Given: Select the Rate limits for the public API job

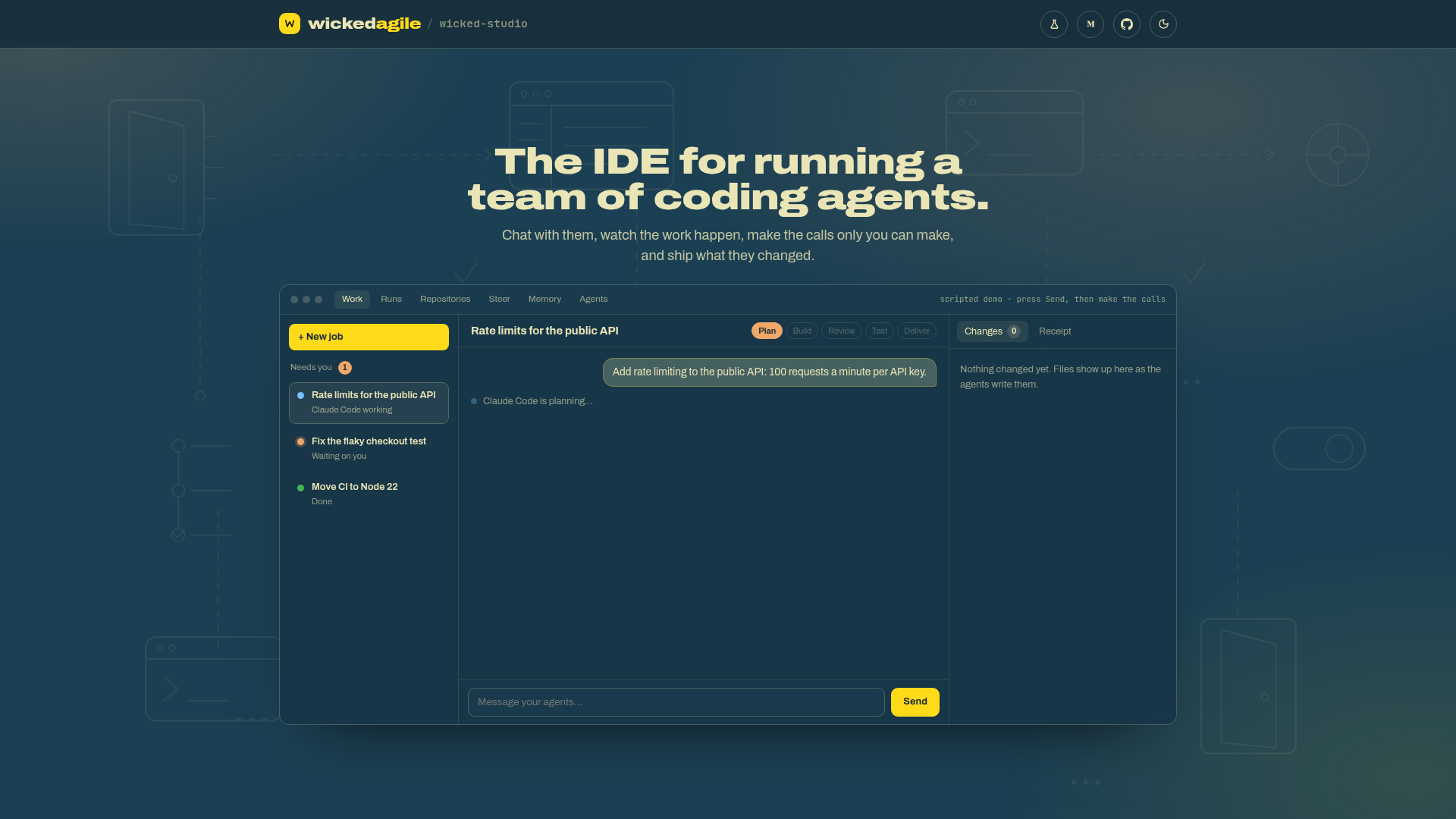Looking at the screenshot, I should coord(369,403).
